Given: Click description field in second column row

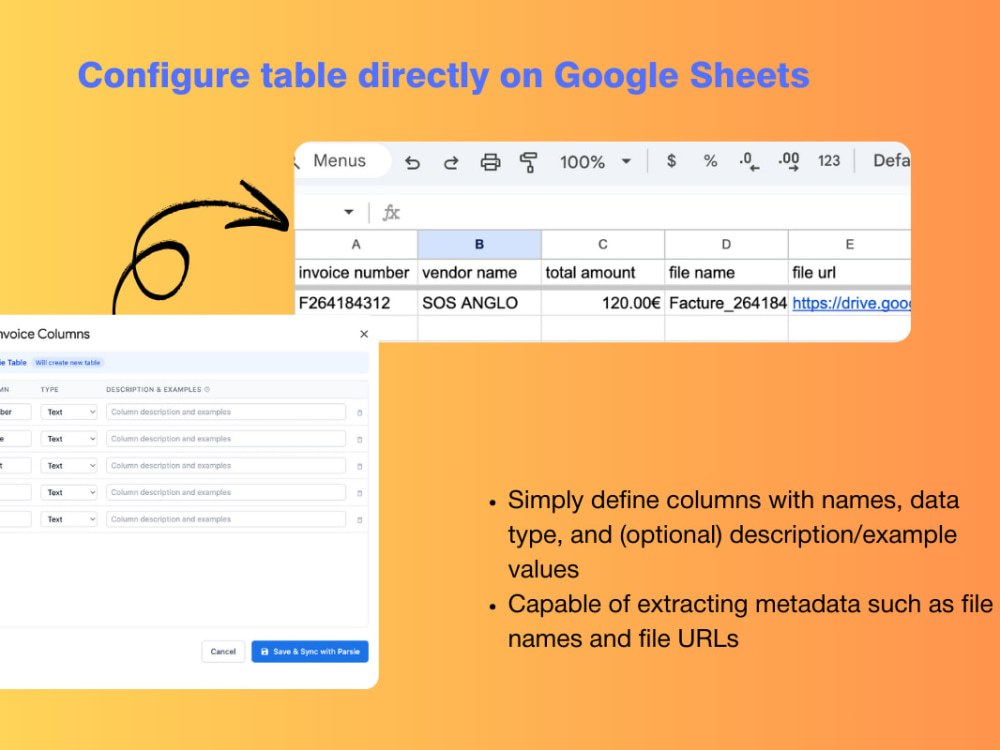Looking at the screenshot, I should pyautogui.click(x=226, y=439).
